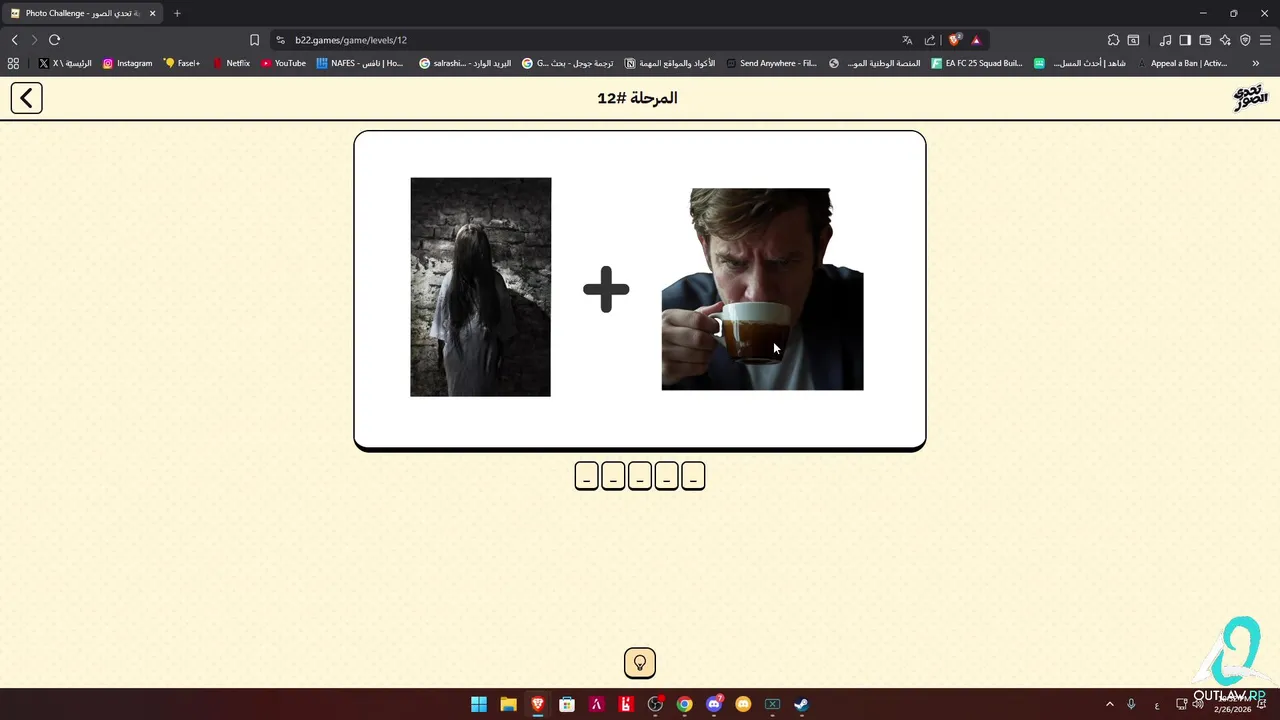Expand the hidden bookmarks overflow chevron

(1256, 63)
